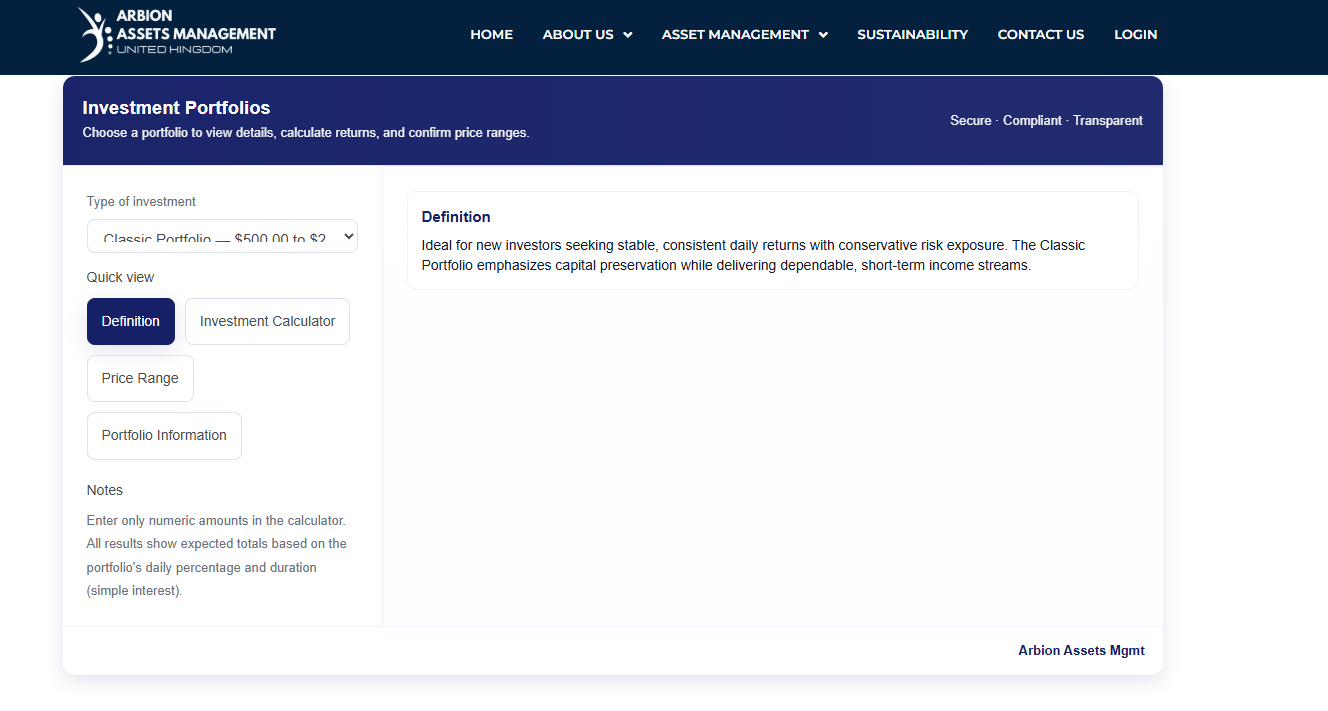Click the Arbion Assets Mgmt footer text
1328x711 pixels.
1081,650
